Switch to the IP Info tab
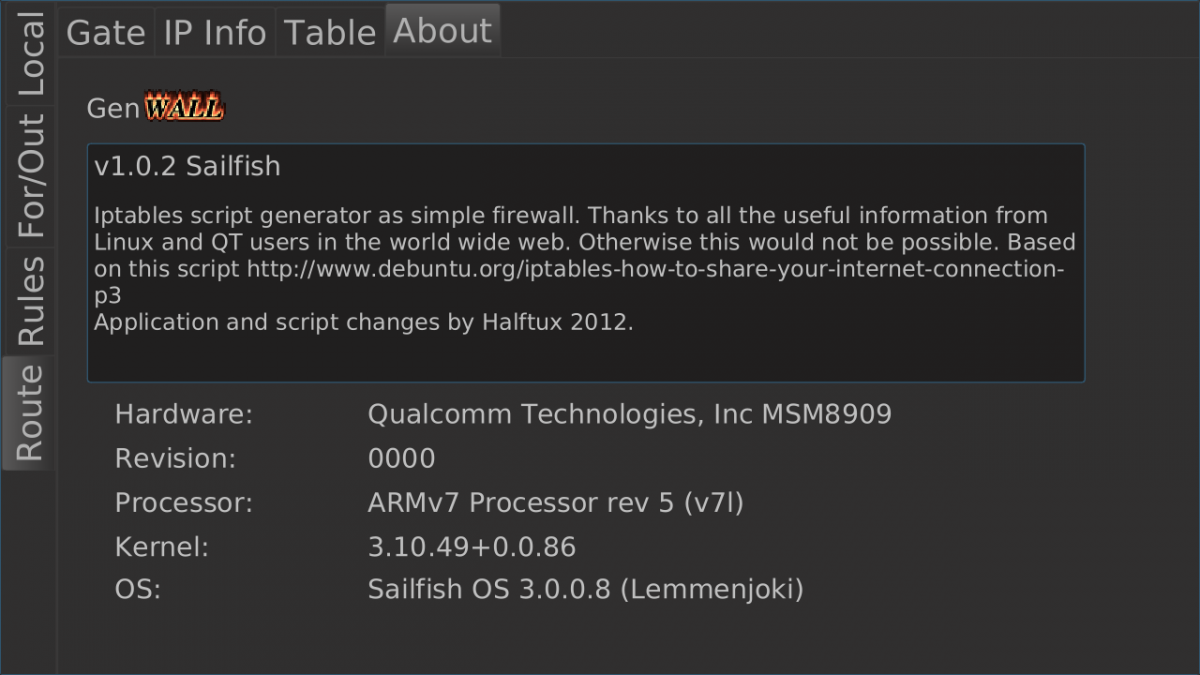Screen dimensions: 1200x675 coord(215,32)
